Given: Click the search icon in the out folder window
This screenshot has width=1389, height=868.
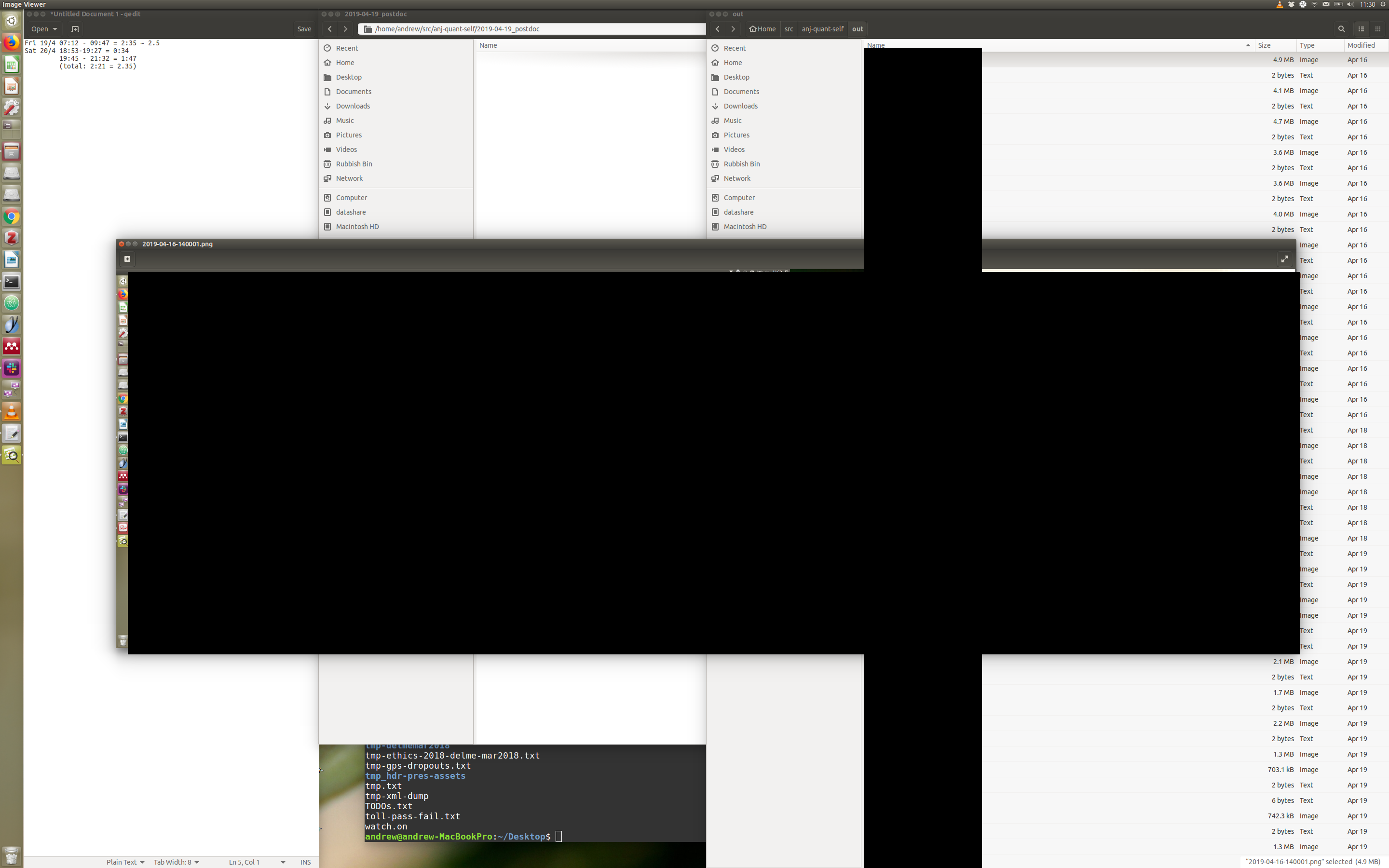Looking at the screenshot, I should pos(1341,29).
